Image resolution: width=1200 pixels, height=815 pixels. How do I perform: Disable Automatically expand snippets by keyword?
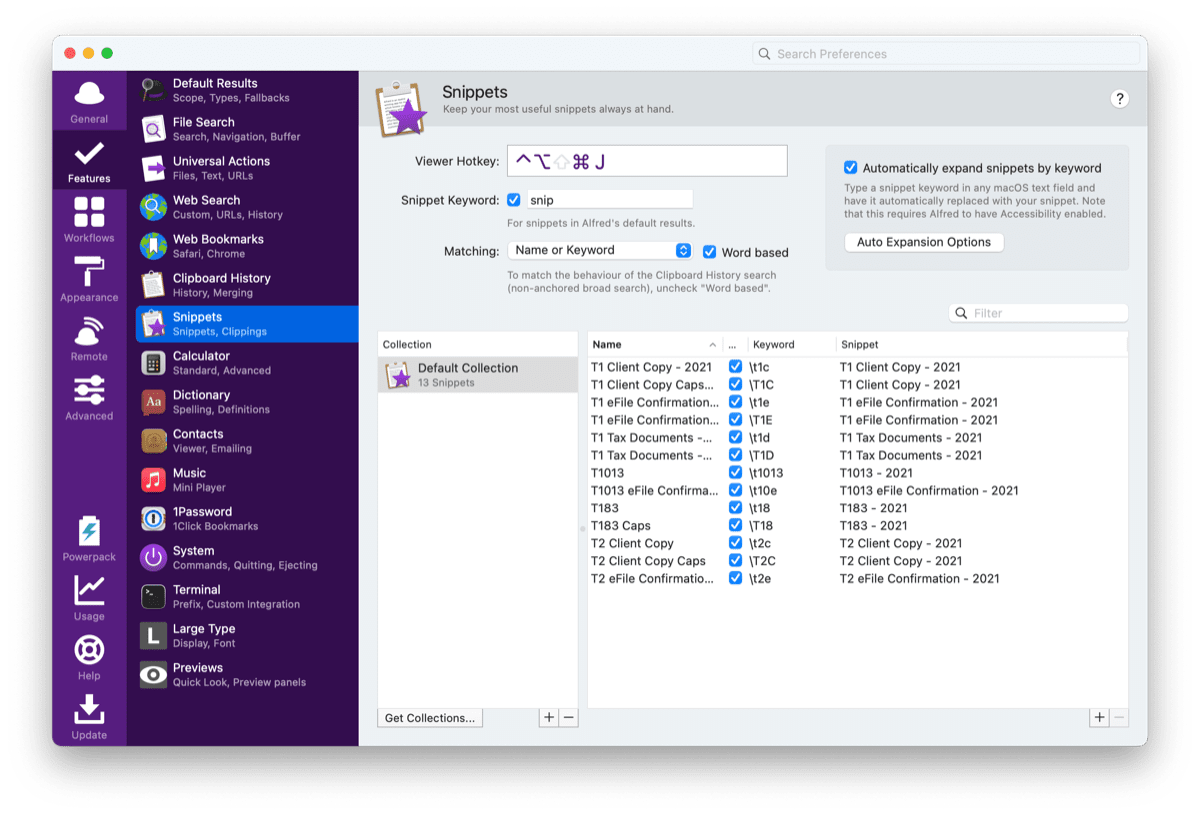[x=850, y=168]
